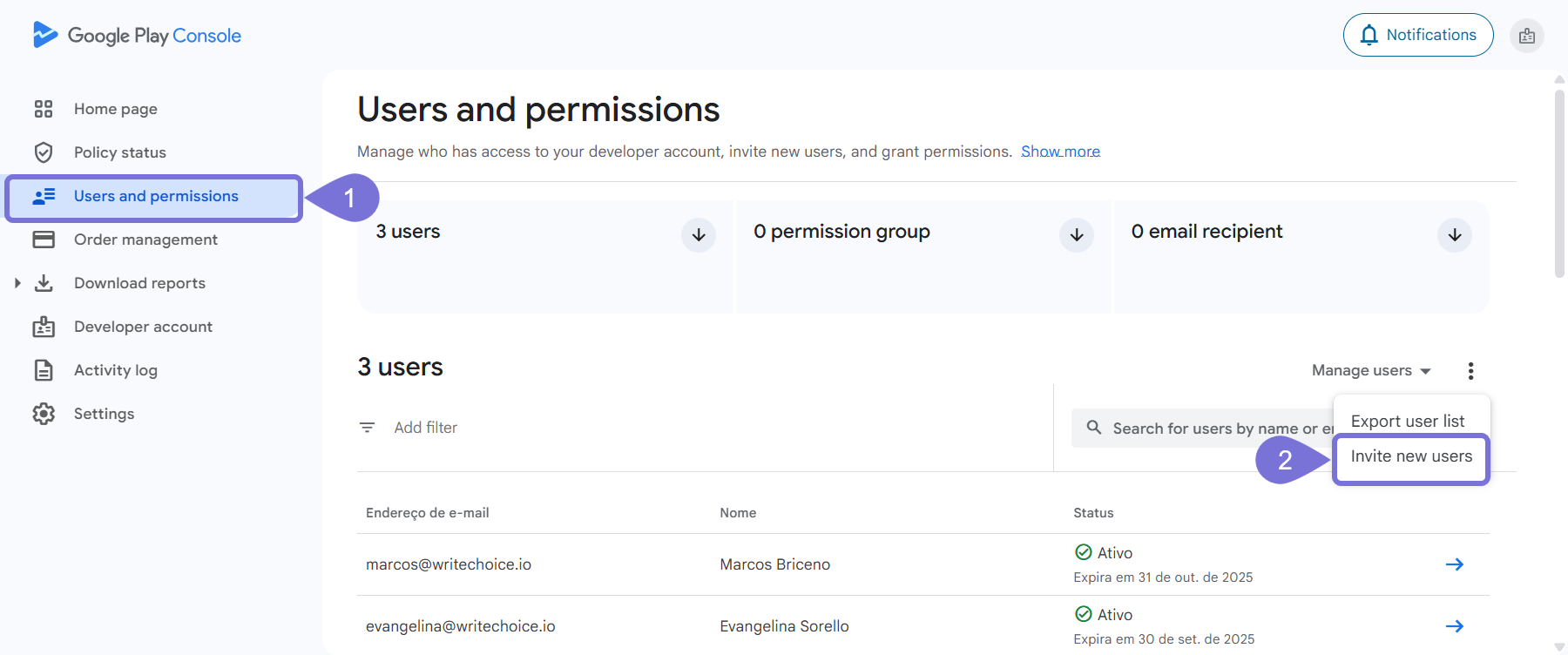Expand the 0 permission group card arrow
Screen dimensions: 1568x655
[1077, 235]
